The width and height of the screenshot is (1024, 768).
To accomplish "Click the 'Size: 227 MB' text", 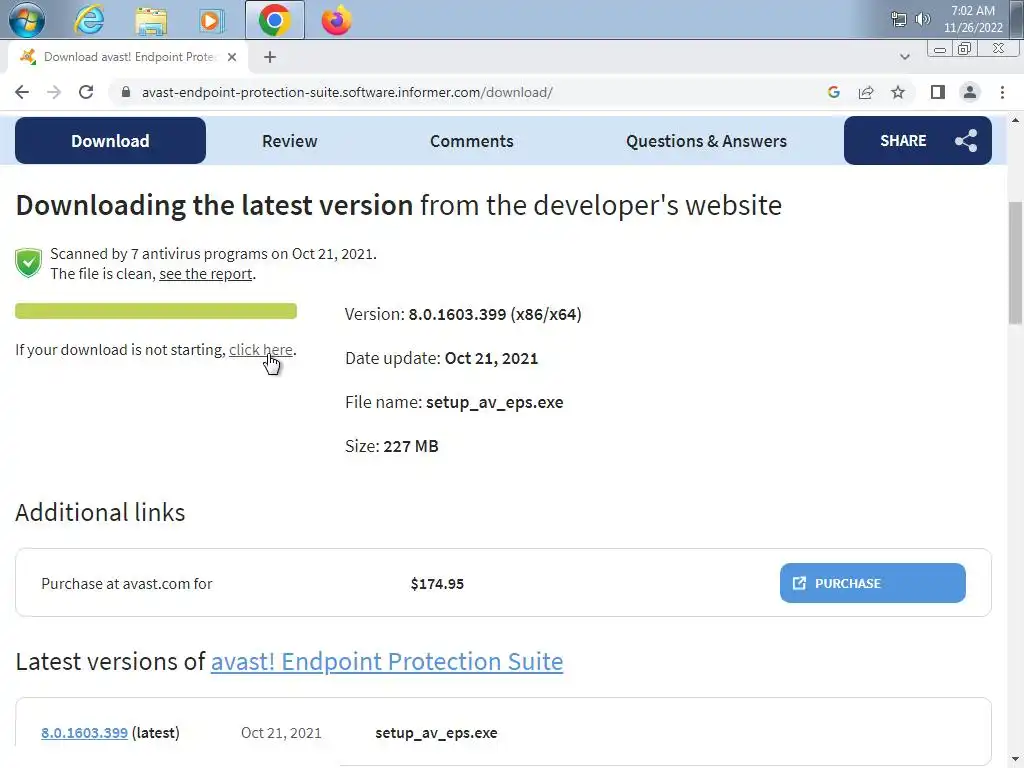I will [392, 446].
